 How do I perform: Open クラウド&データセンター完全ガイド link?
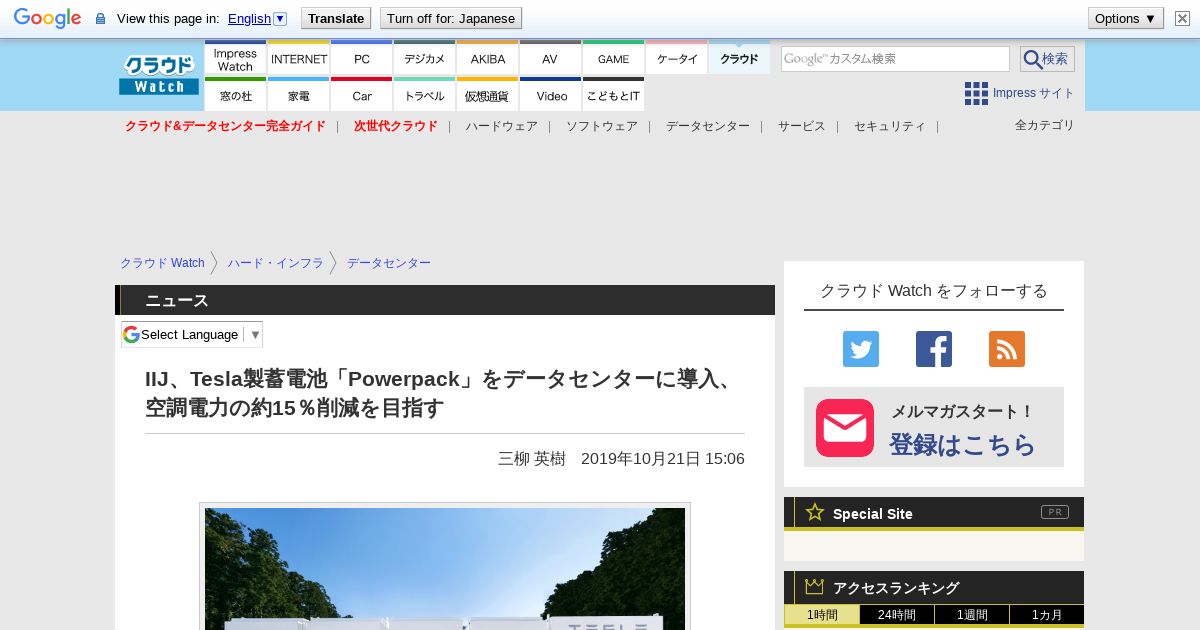(x=225, y=126)
